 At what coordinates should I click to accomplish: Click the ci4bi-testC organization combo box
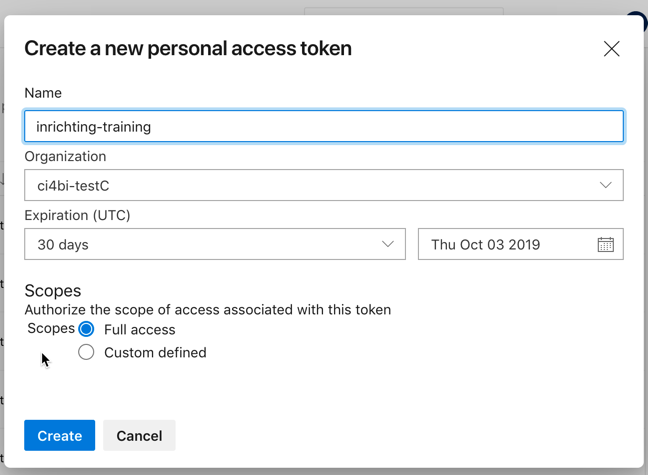point(300,185)
